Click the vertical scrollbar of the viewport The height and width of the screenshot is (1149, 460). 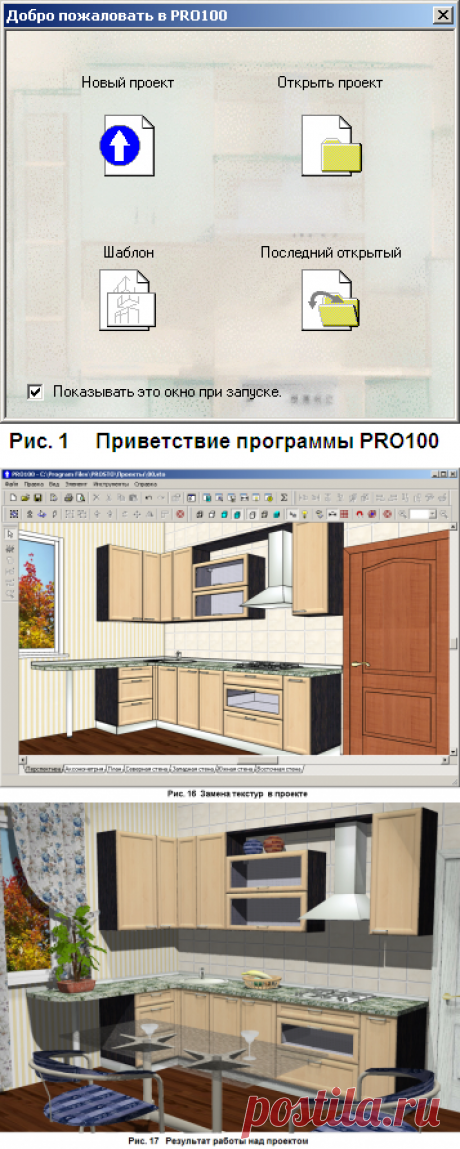[453, 639]
